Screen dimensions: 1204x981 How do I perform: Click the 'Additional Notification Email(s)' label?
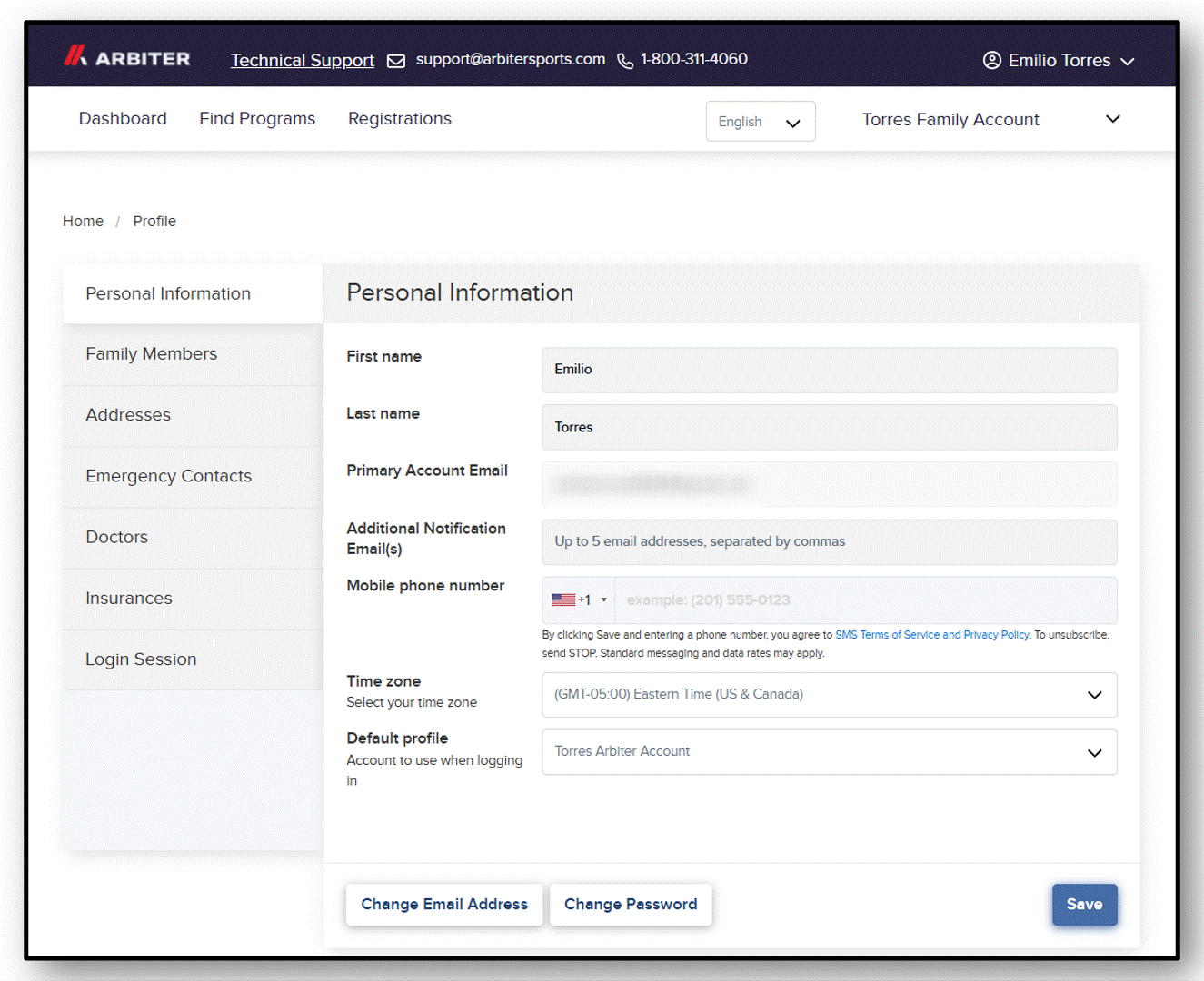pyautogui.click(x=426, y=539)
